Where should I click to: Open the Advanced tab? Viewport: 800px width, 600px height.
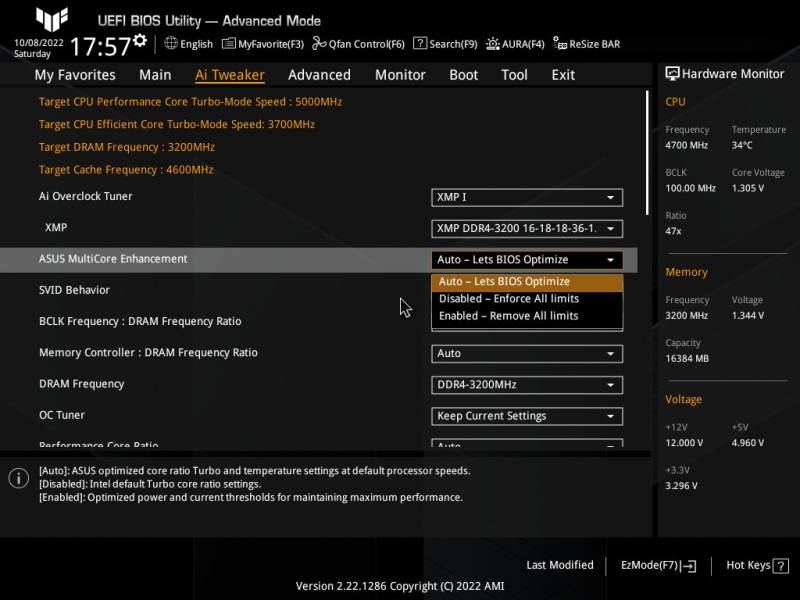pyautogui.click(x=319, y=75)
